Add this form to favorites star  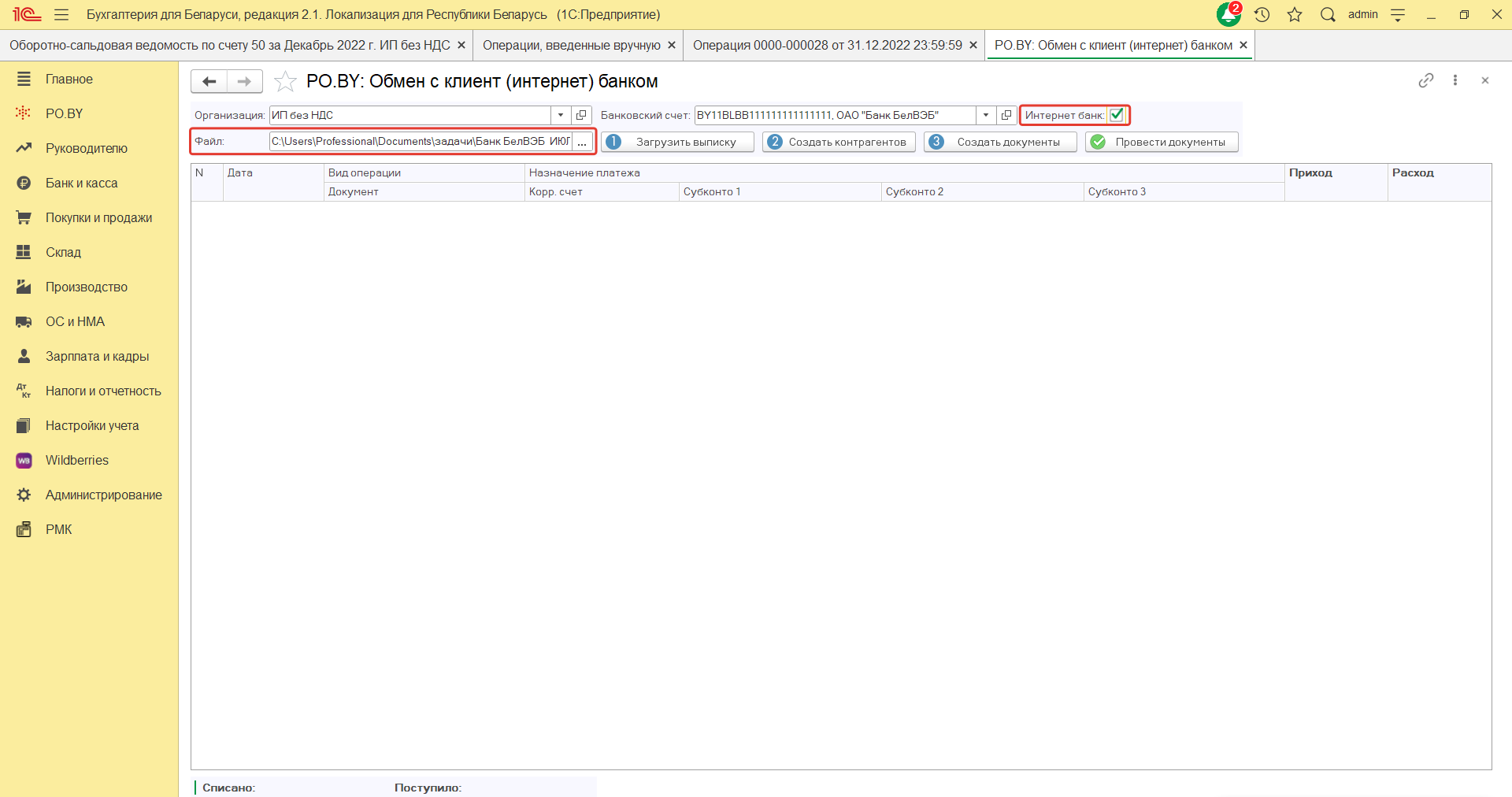pos(285,81)
